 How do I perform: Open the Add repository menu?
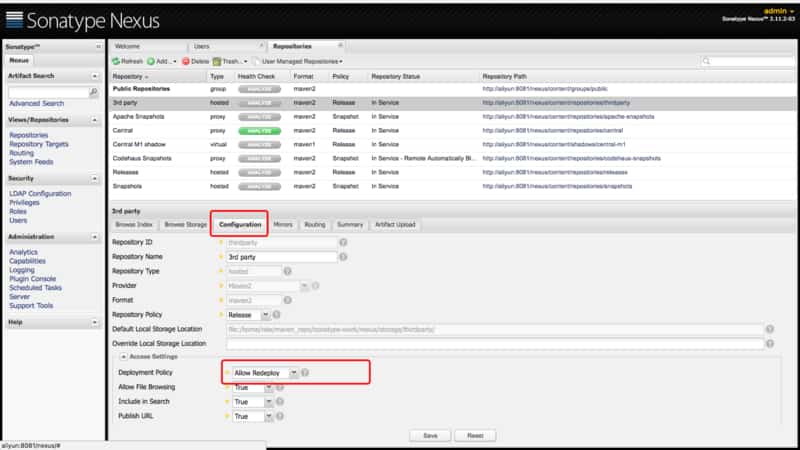point(162,61)
